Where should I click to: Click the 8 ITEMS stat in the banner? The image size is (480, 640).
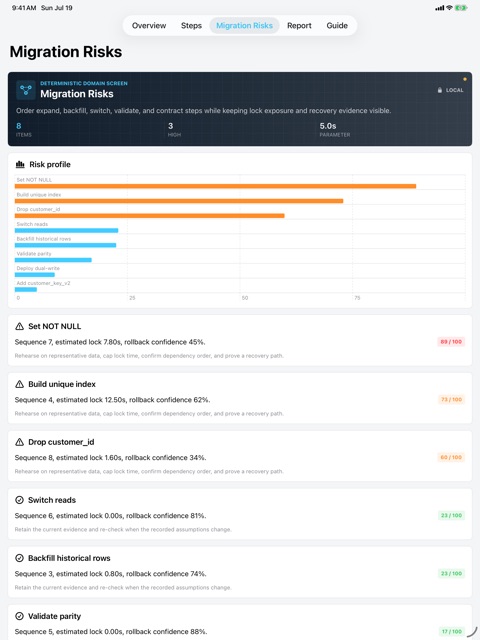point(24,129)
